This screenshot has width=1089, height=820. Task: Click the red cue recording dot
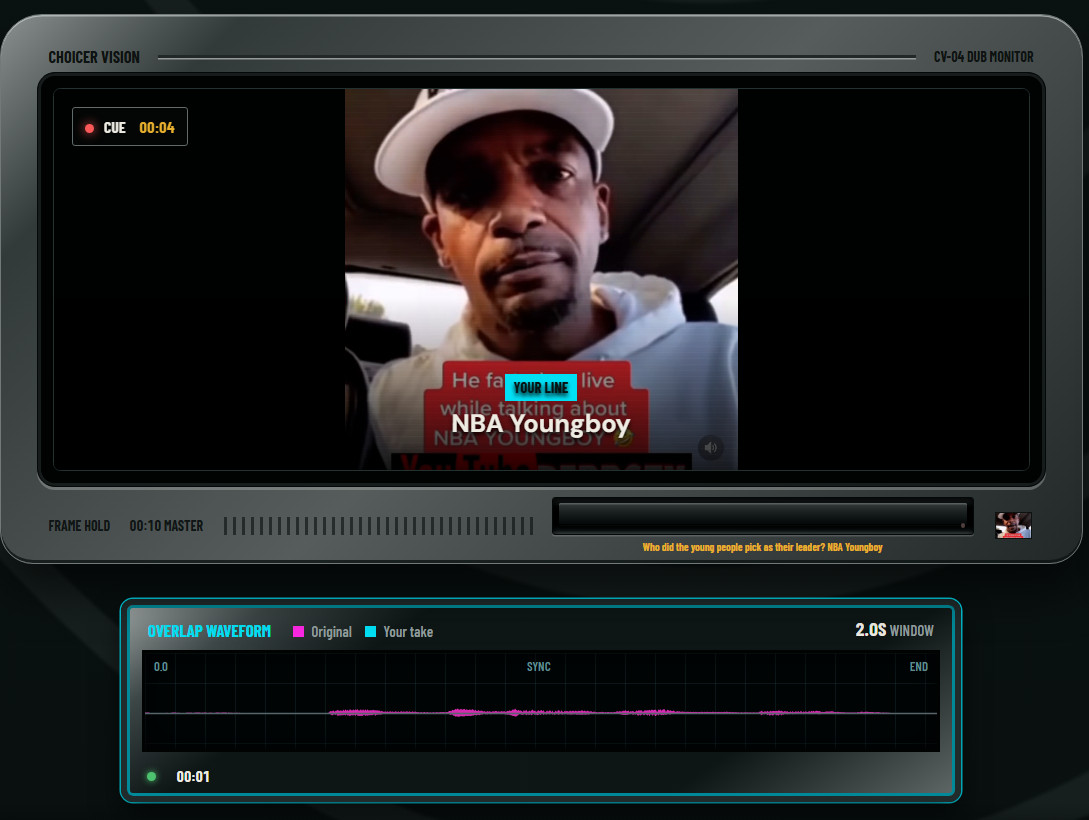click(x=90, y=128)
